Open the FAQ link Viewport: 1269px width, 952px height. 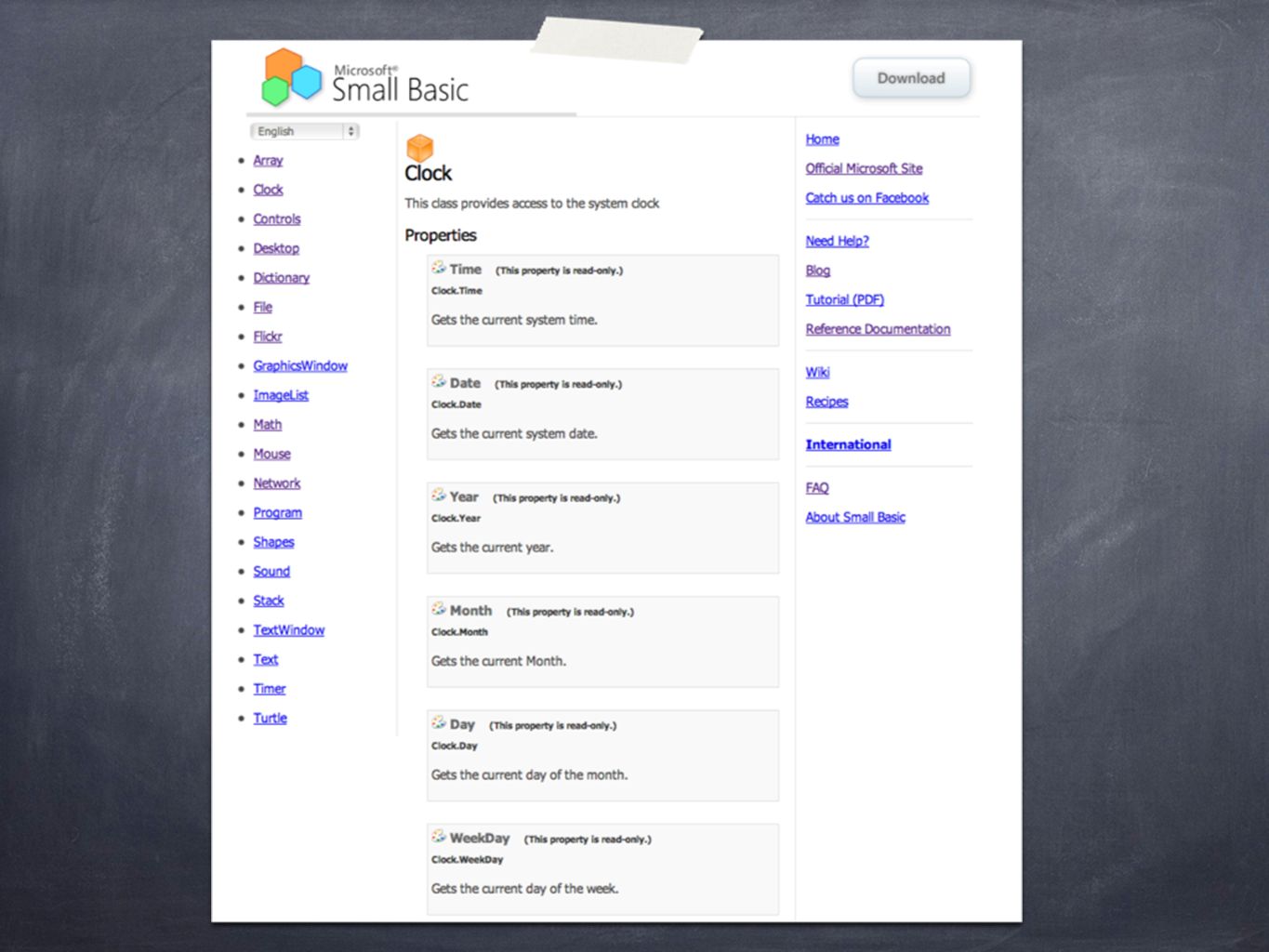tap(816, 488)
